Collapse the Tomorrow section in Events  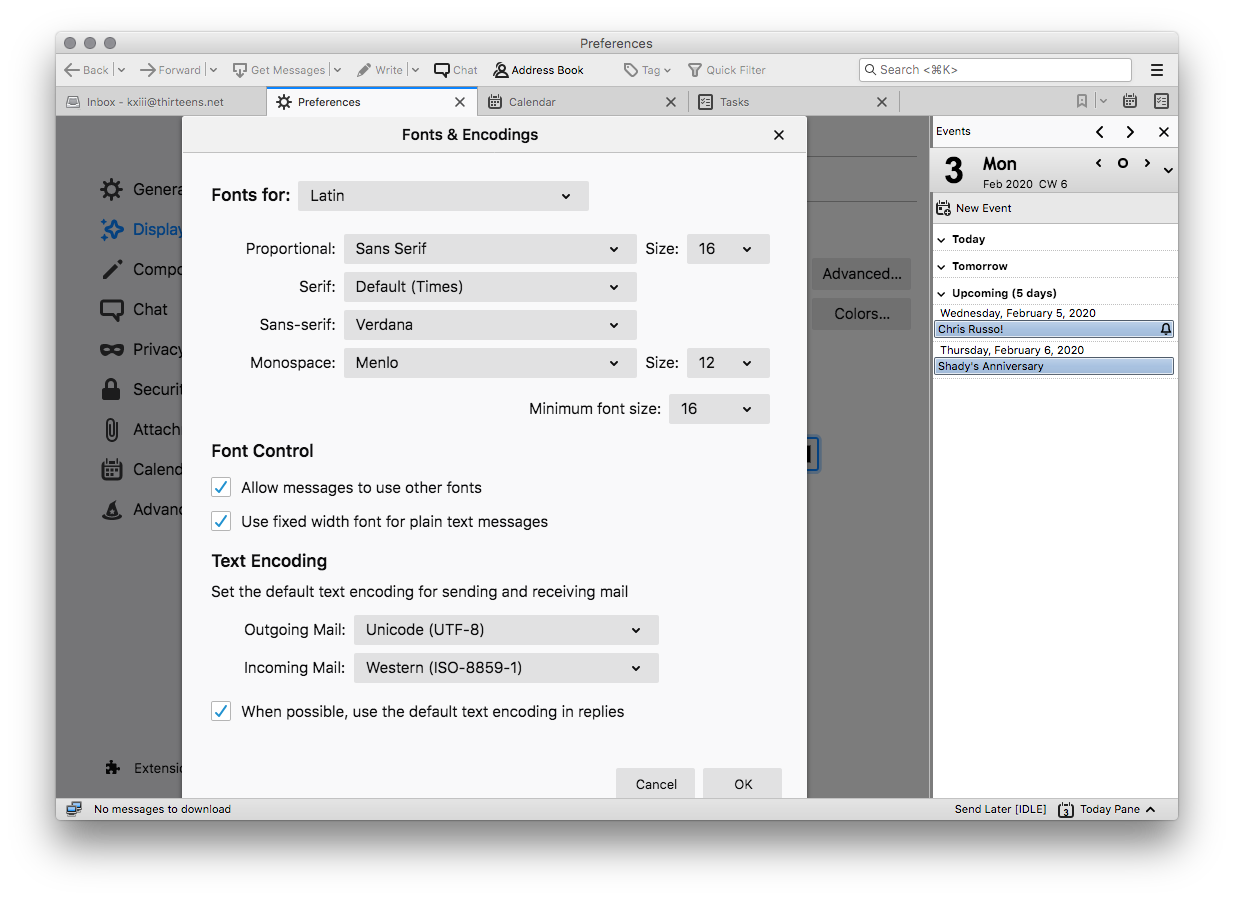coord(942,266)
